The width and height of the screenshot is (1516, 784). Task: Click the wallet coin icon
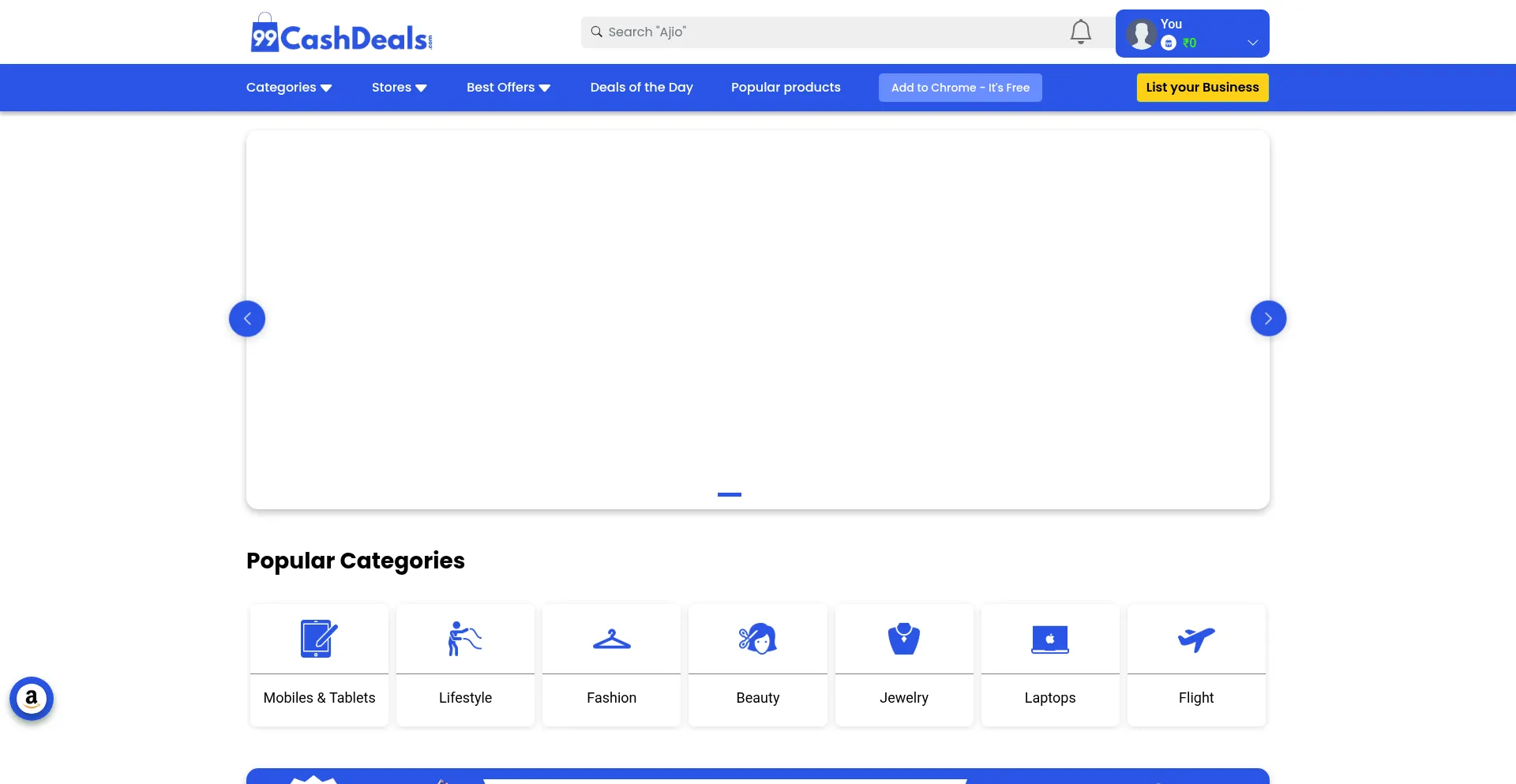(1169, 43)
